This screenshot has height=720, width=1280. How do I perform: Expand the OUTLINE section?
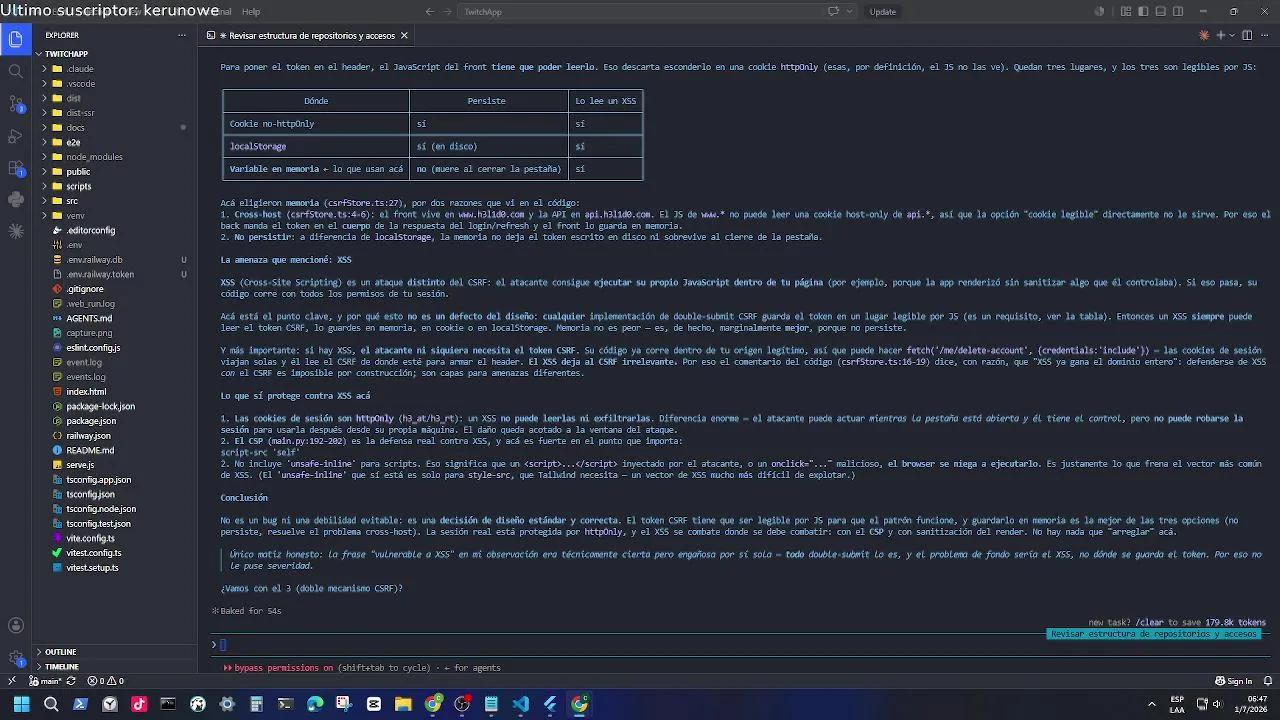point(60,652)
